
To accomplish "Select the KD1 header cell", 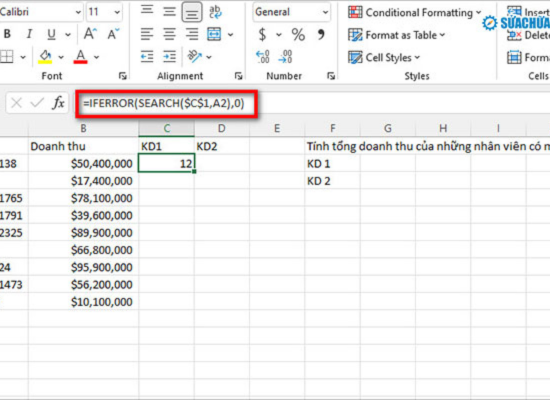I will point(167,146).
